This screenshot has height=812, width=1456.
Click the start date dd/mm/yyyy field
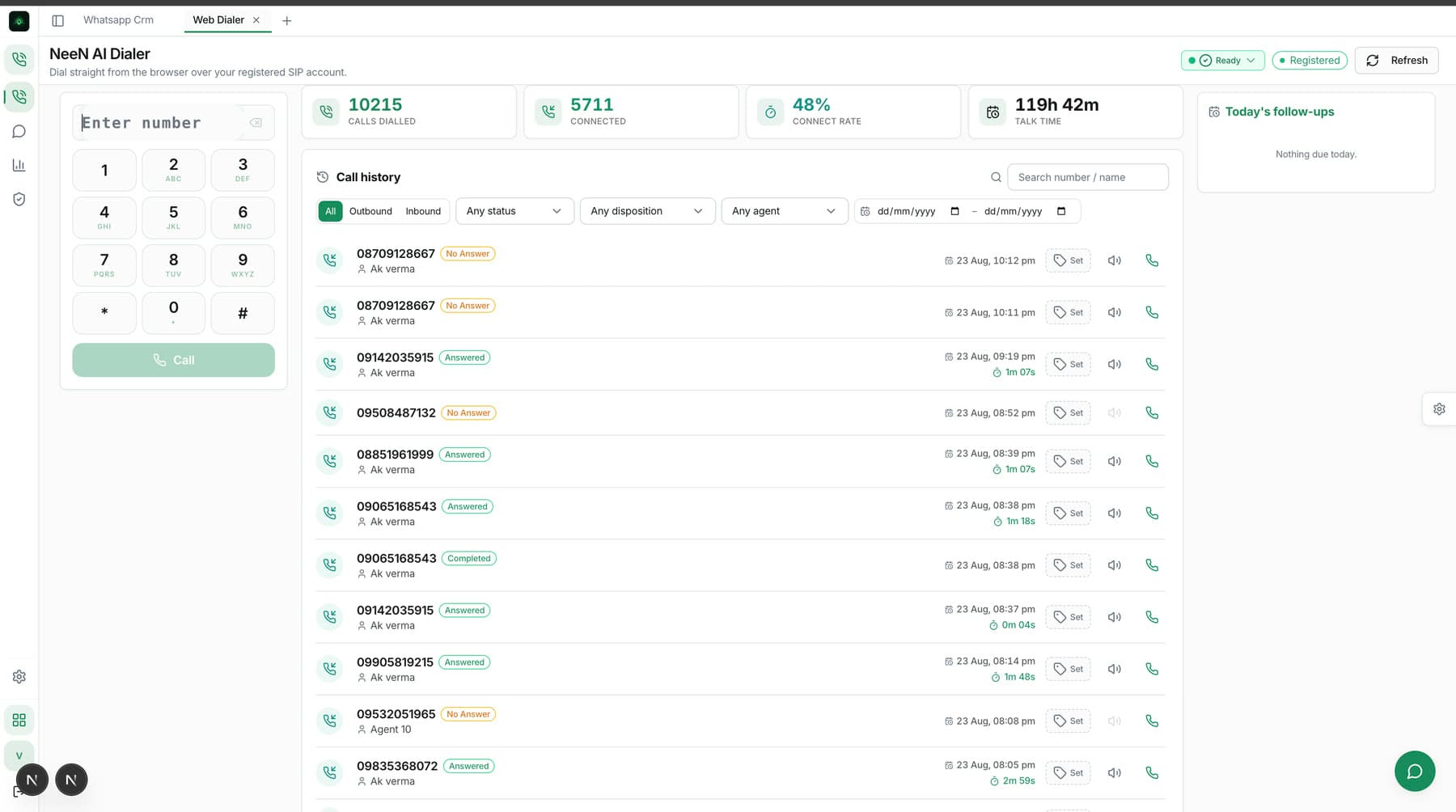coord(906,211)
